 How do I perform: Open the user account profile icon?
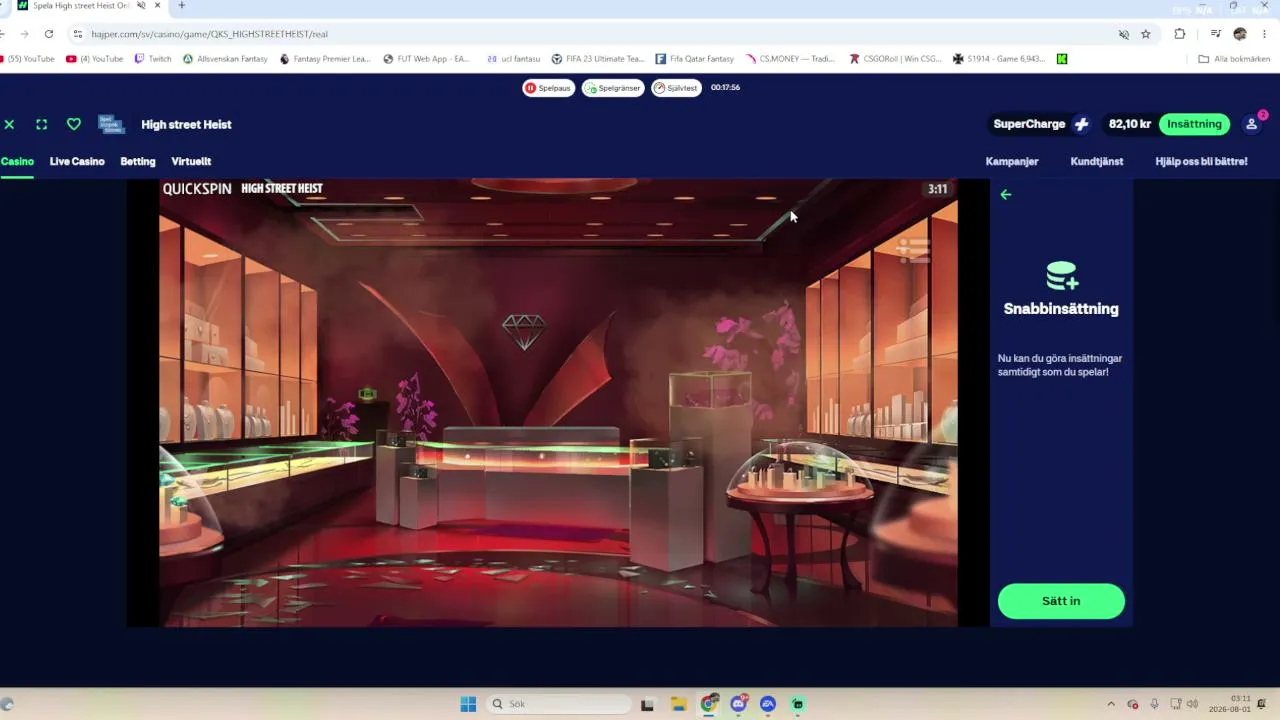tap(1251, 124)
